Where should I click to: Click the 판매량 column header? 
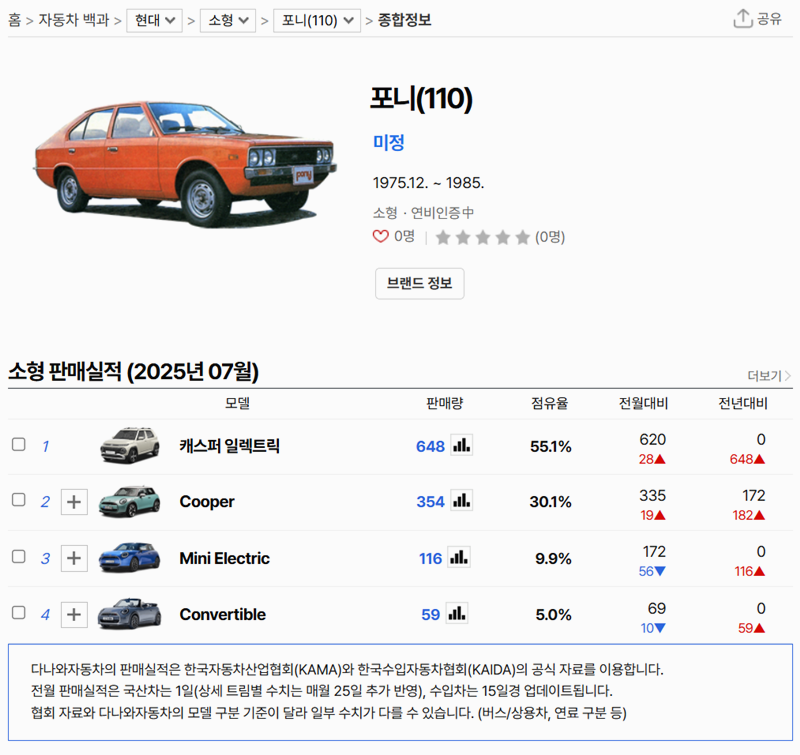444,404
